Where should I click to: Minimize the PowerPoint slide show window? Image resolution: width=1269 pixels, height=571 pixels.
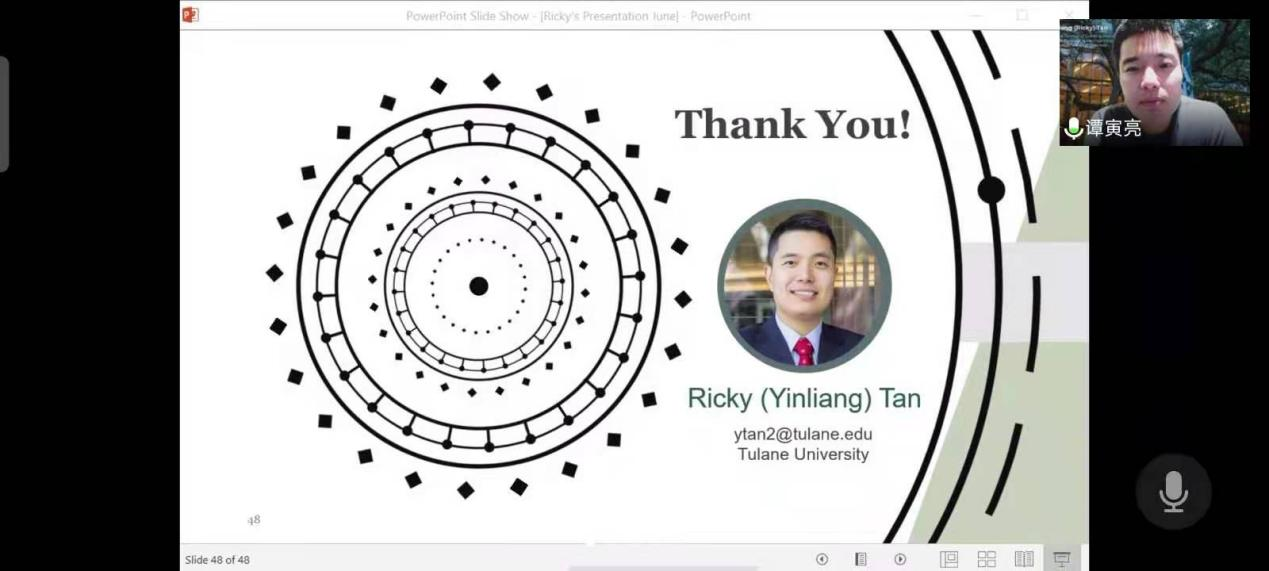coord(976,15)
